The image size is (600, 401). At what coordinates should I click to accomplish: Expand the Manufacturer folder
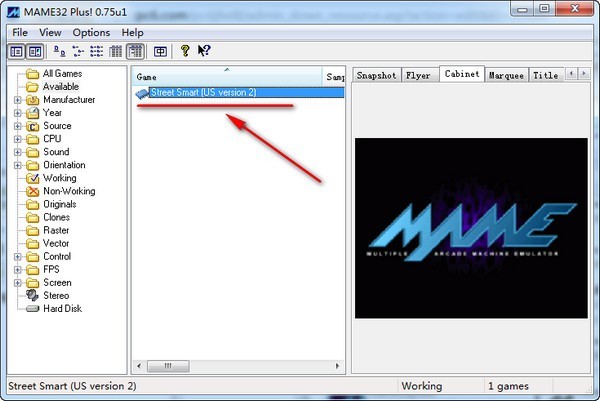coord(18,100)
